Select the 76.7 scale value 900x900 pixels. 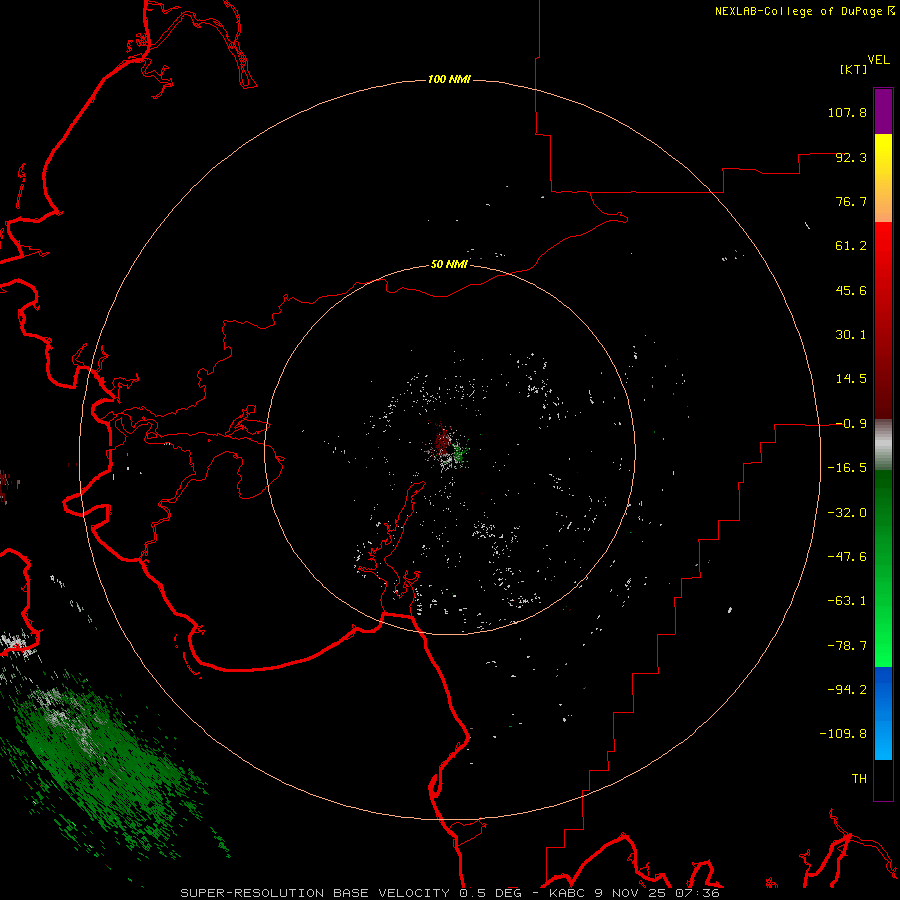(851, 201)
